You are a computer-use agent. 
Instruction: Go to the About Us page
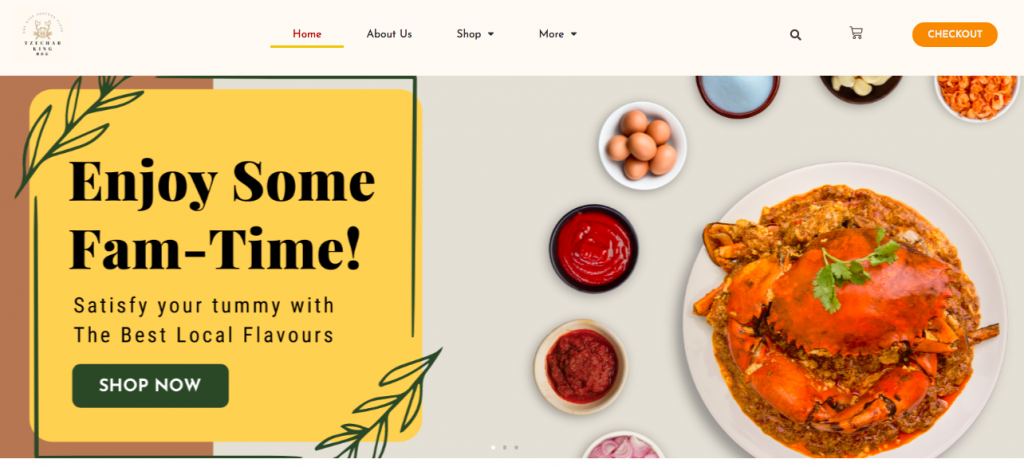pyautogui.click(x=389, y=34)
